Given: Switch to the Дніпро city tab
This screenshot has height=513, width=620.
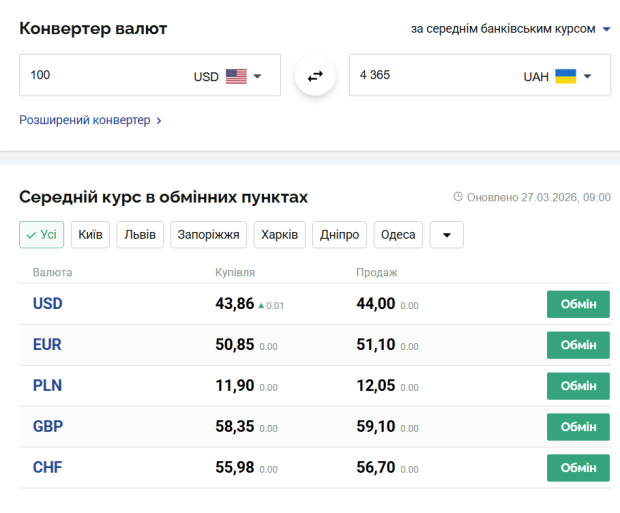Looking at the screenshot, I should tap(340, 235).
